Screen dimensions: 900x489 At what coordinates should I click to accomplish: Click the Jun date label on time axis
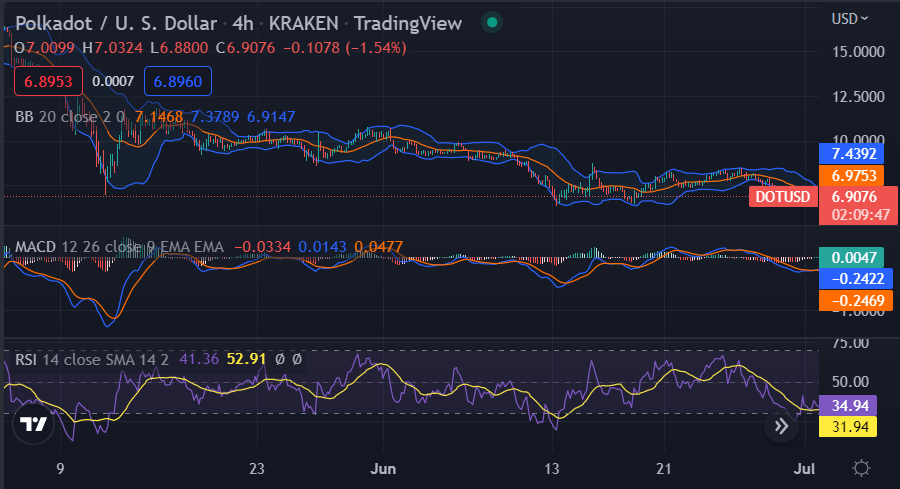point(383,469)
